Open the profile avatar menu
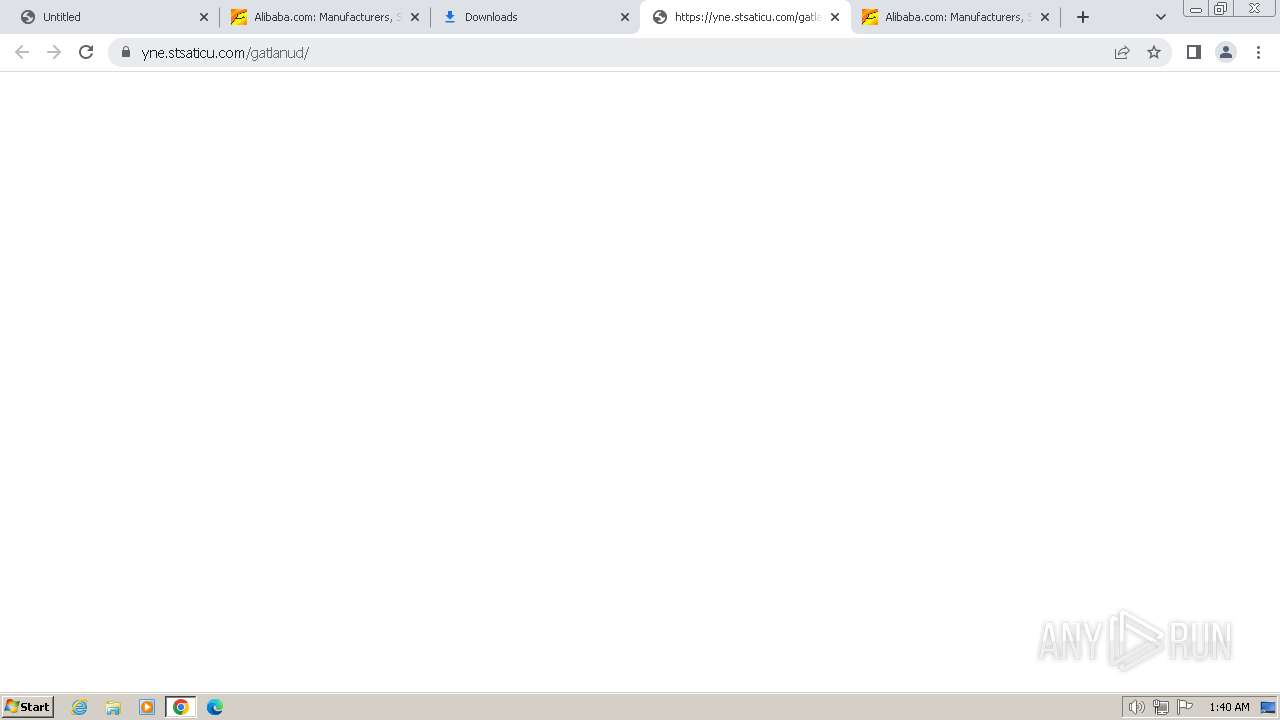This screenshot has width=1280, height=720. [x=1226, y=52]
